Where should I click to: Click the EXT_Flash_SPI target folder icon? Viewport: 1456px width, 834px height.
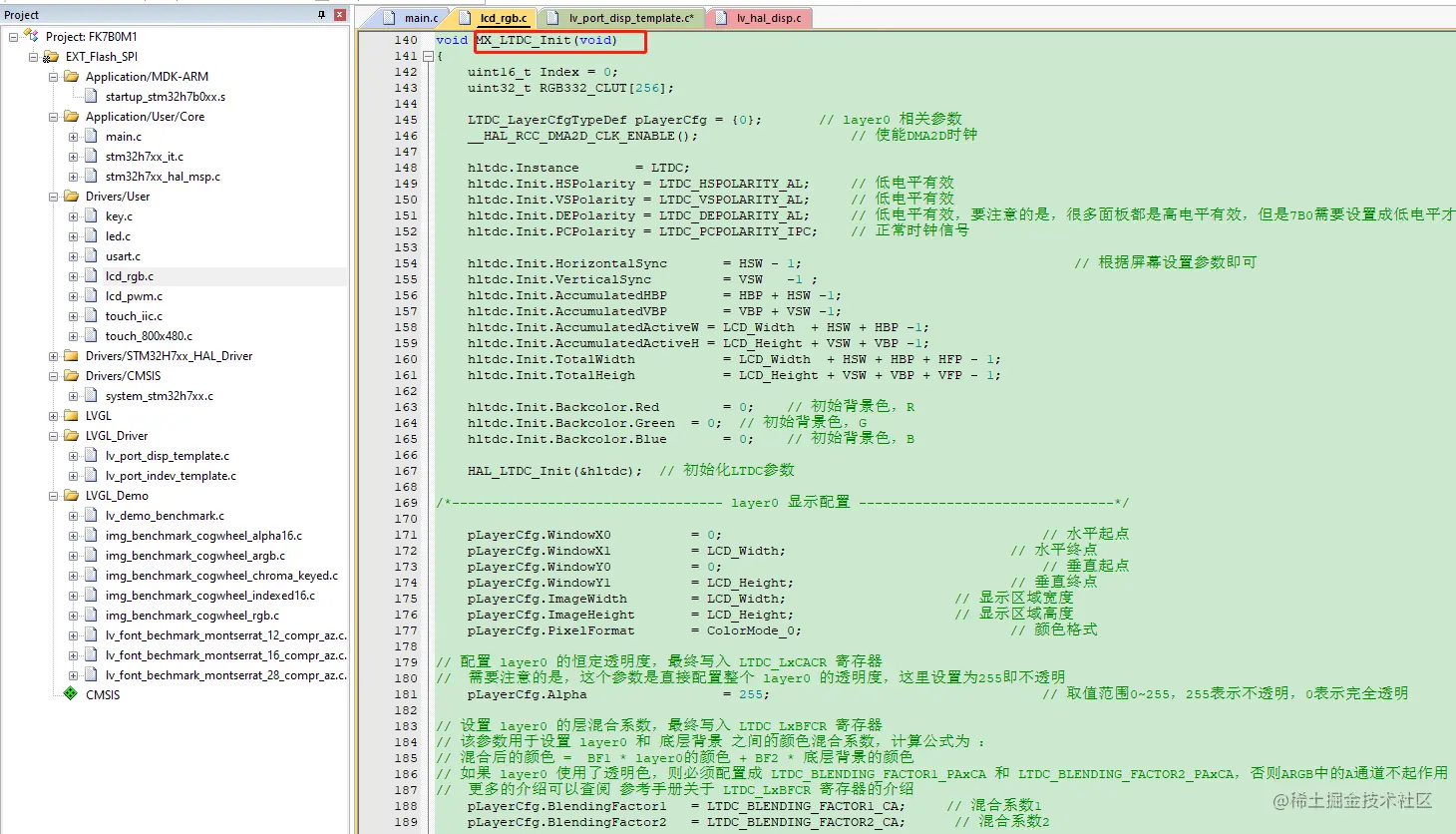pos(51,57)
